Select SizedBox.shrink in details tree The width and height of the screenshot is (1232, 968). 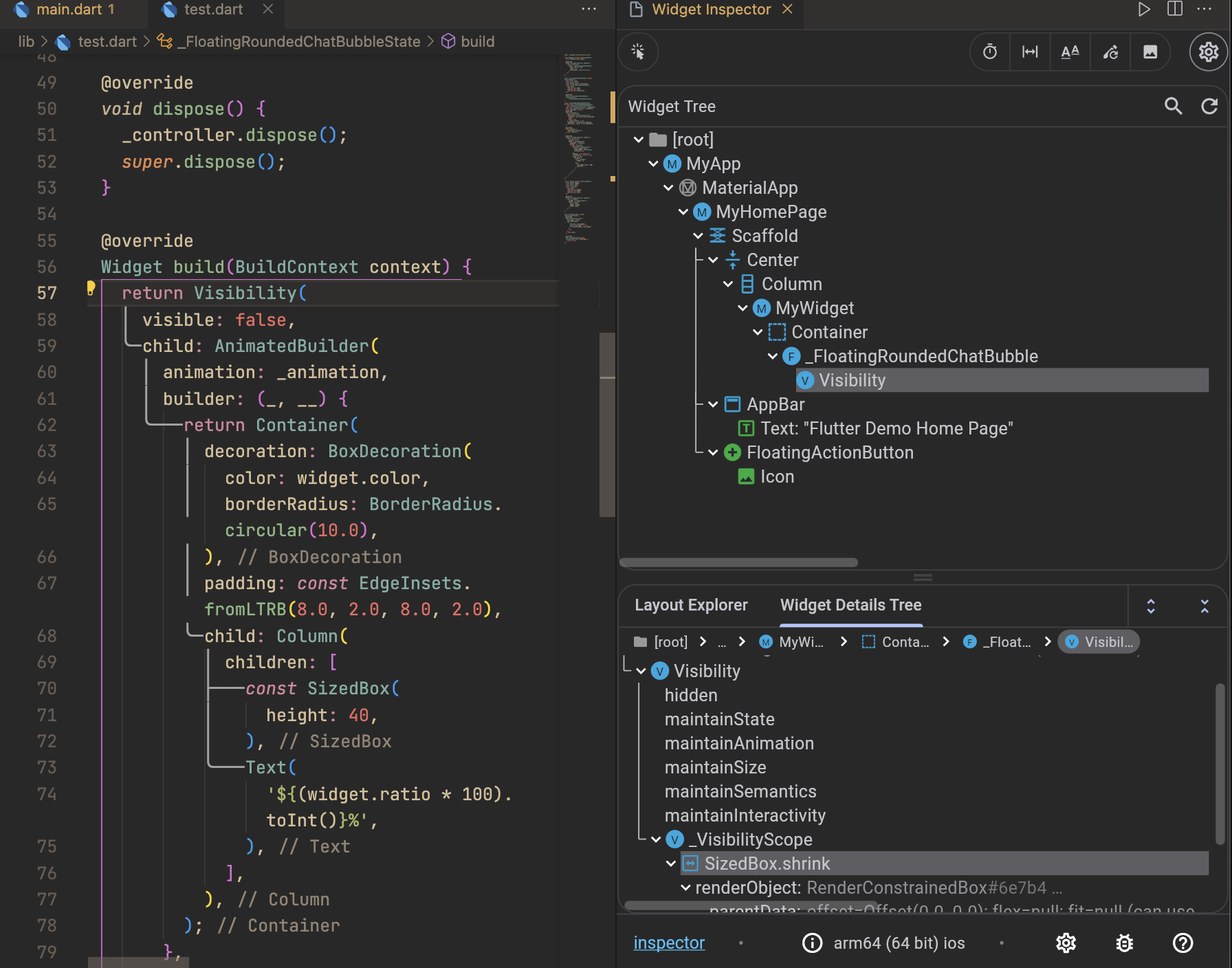coord(944,863)
